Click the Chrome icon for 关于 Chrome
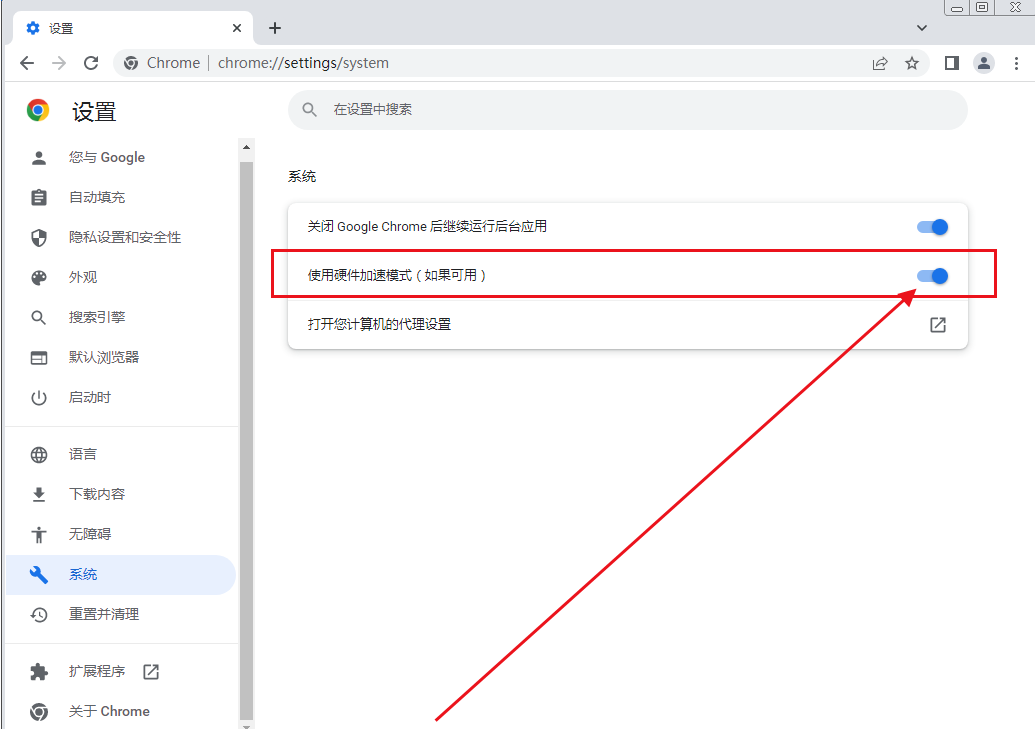This screenshot has height=729, width=1035. (39, 712)
